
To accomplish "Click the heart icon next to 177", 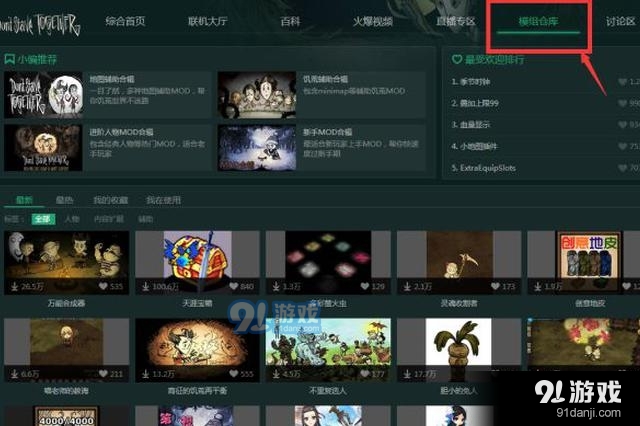I will coord(364,373).
